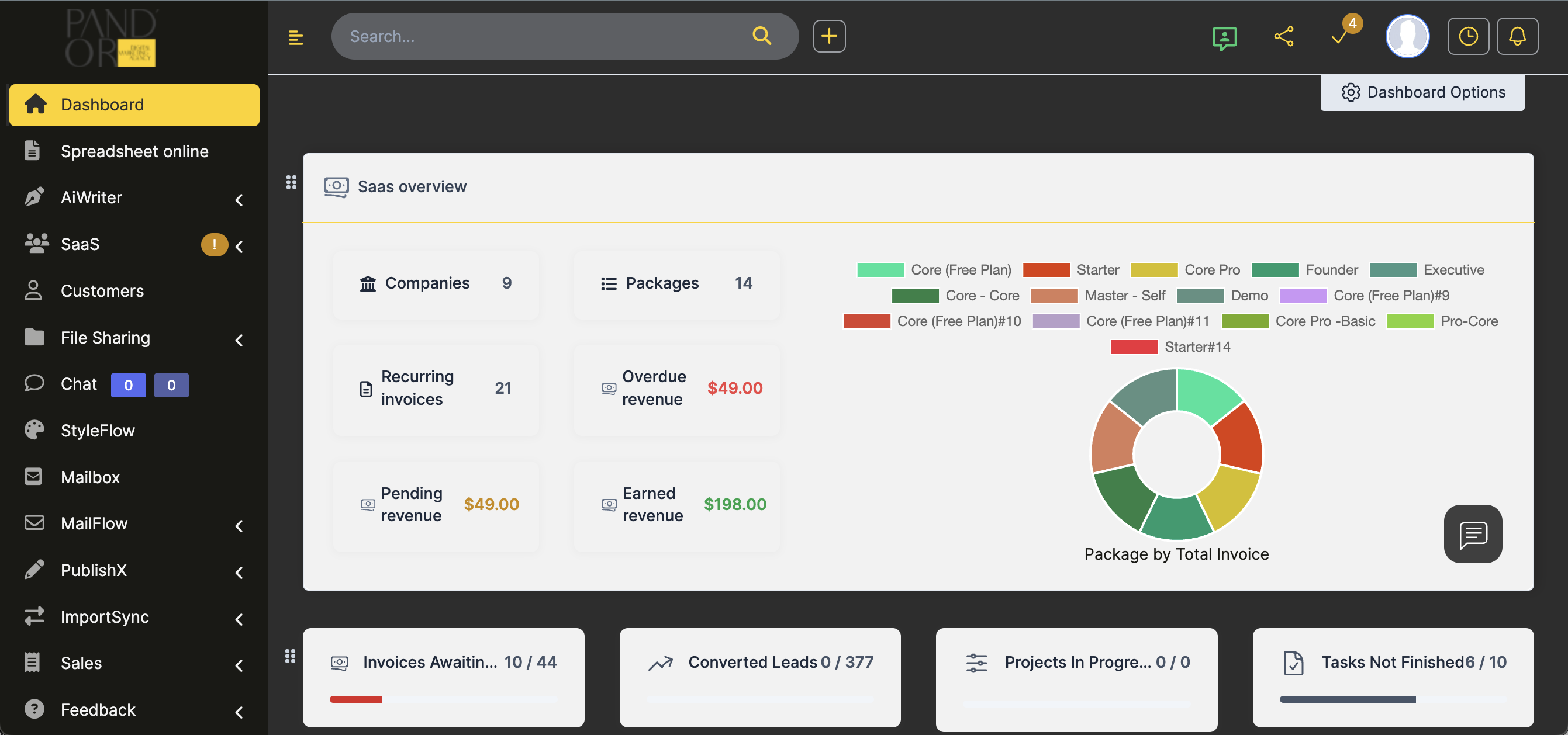
Task: Open the ImportSync section
Action: click(104, 616)
